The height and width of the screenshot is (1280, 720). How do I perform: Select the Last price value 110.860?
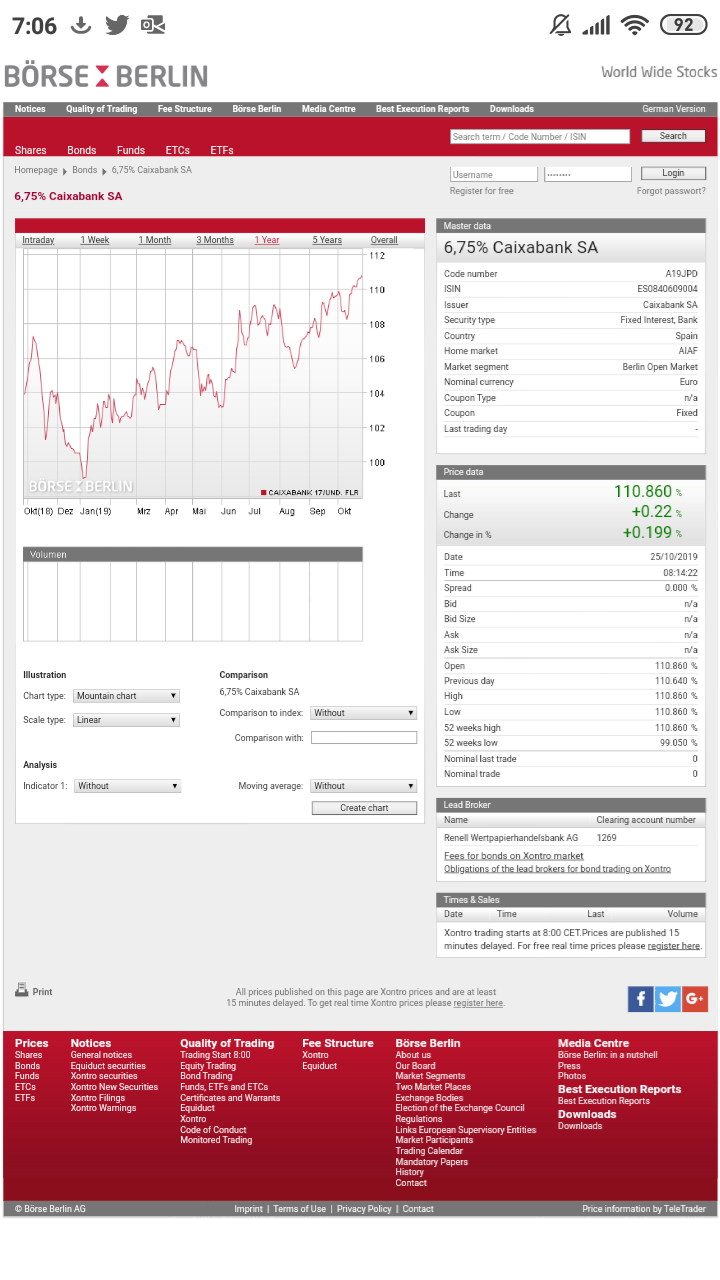pos(643,492)
